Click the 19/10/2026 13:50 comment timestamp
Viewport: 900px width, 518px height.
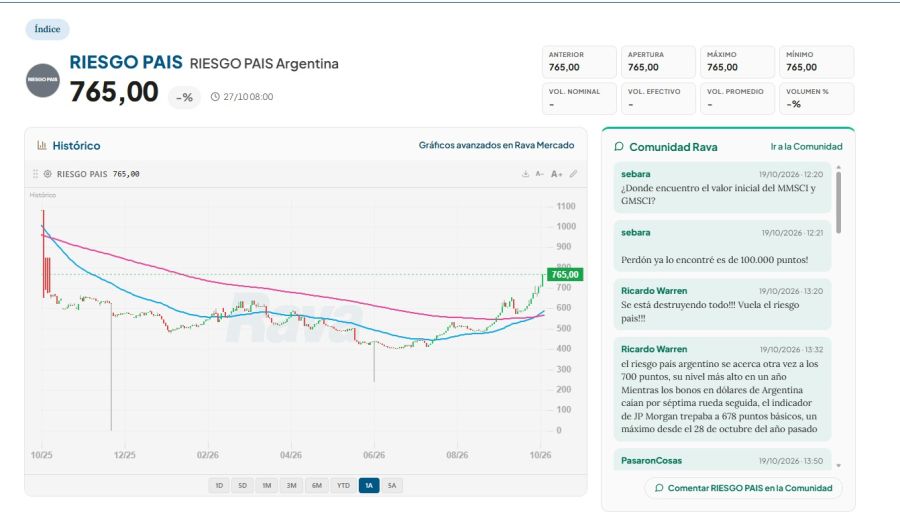pos(791,461)
